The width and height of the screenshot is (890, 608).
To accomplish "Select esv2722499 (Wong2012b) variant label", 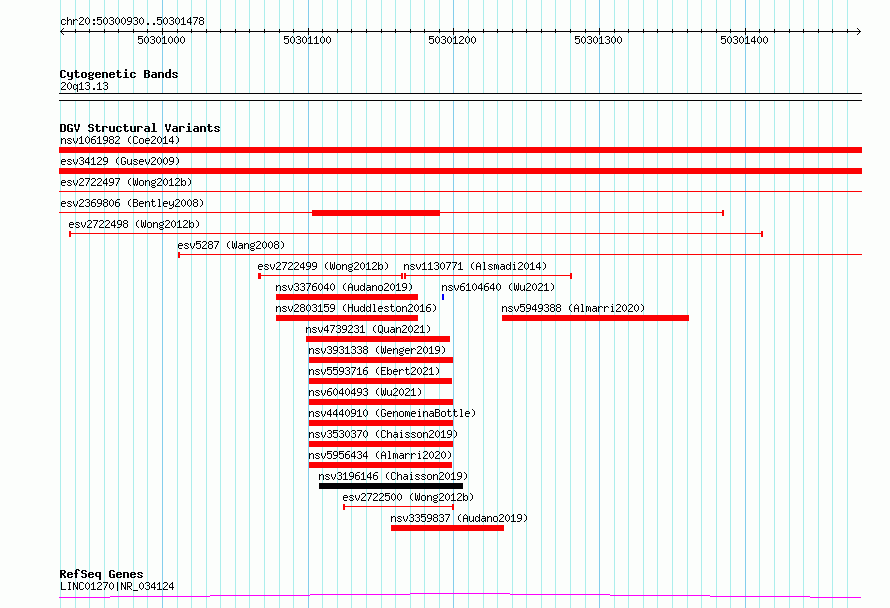I will 323,266.
